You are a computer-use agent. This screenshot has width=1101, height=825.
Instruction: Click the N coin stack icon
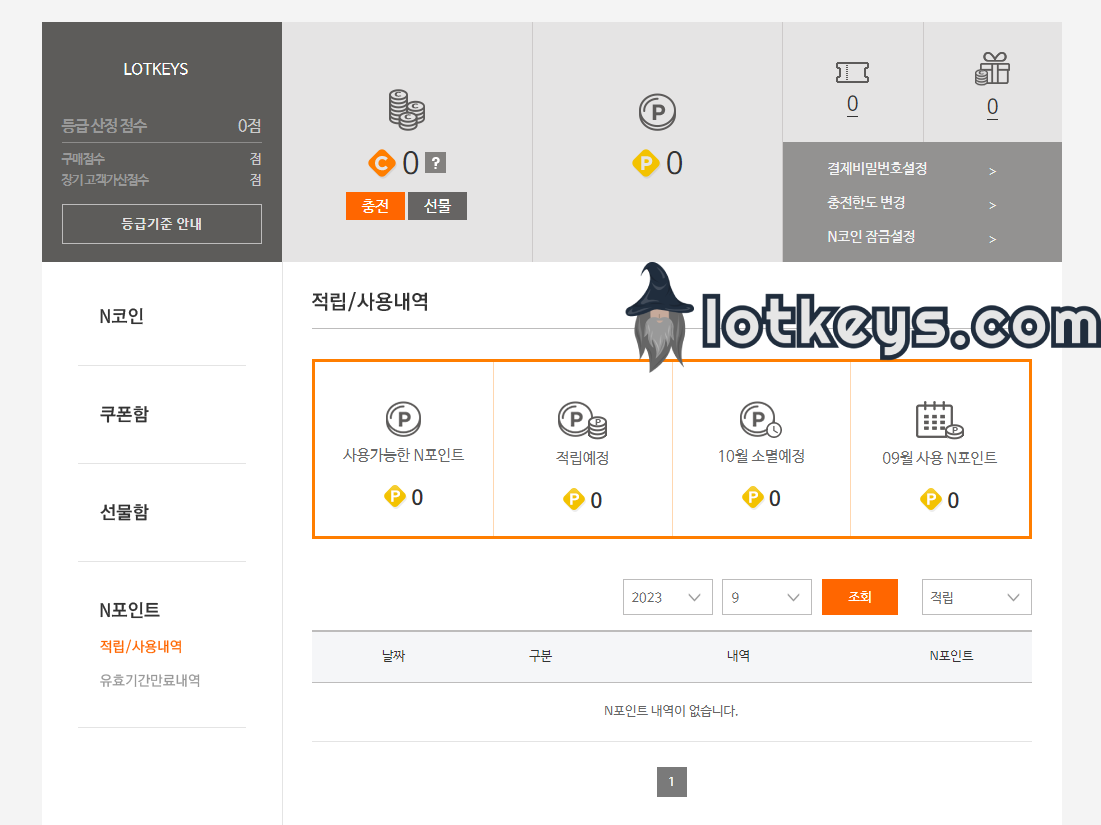[x=407, y=110]
